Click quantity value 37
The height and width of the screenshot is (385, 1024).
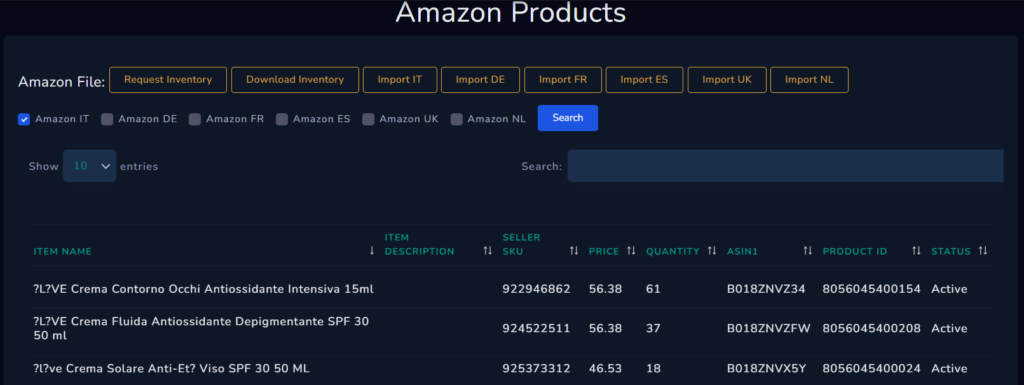pos(654,328)
